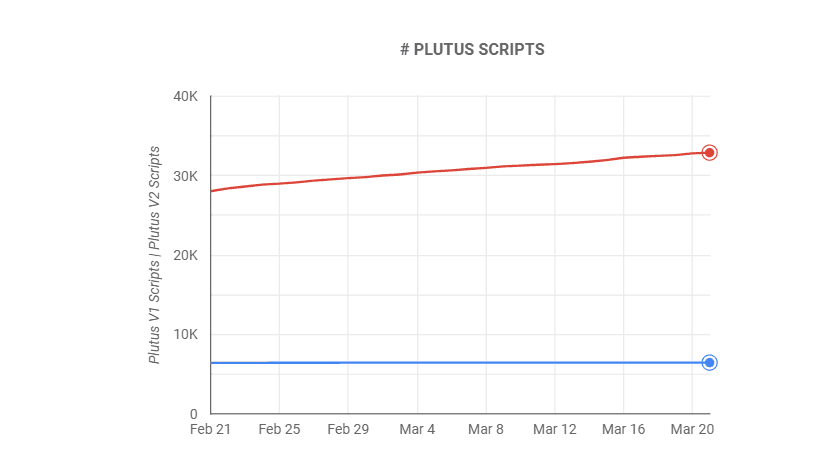Image resolution: width=824 pixels, height=474 pixels.
Task: Click the rotated Plutus V1 / V2 Scripts axis title
Action: pyautogui.click(x=155, y=254)
